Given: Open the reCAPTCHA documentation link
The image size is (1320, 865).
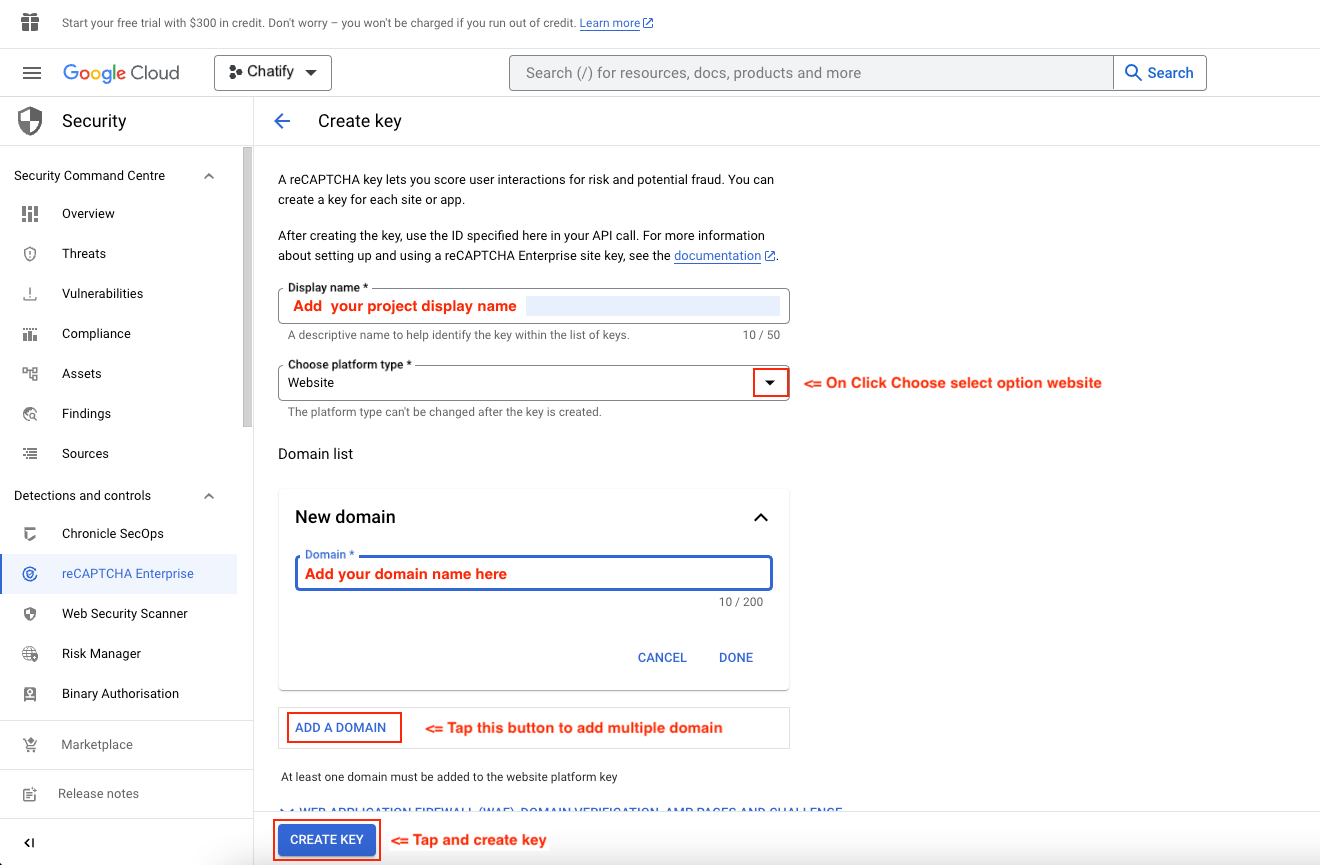Looking at the screenshot, I should 718,255.
